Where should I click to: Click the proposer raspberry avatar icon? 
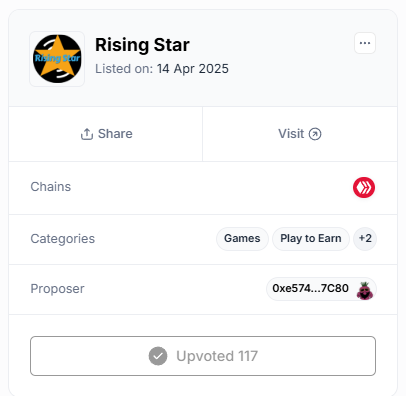pos(365,290)
